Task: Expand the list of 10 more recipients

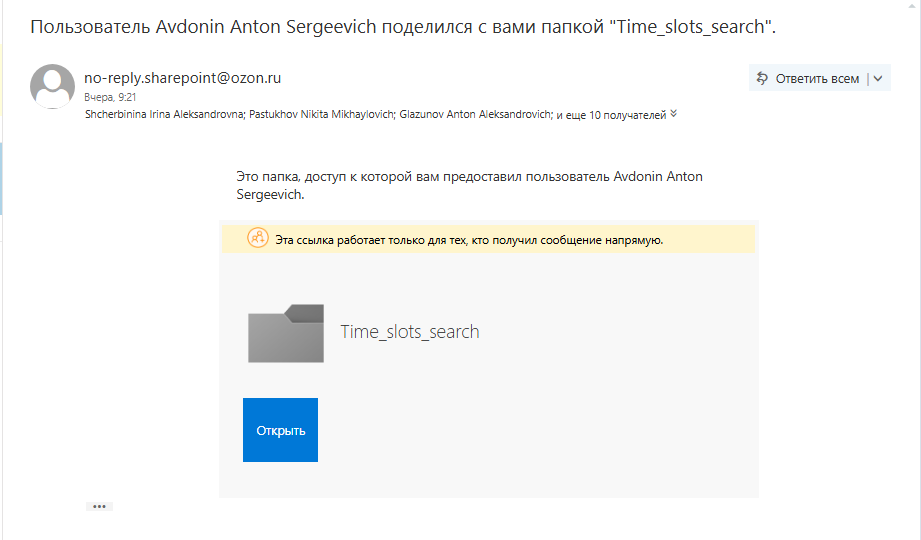Action: [617, 115]
